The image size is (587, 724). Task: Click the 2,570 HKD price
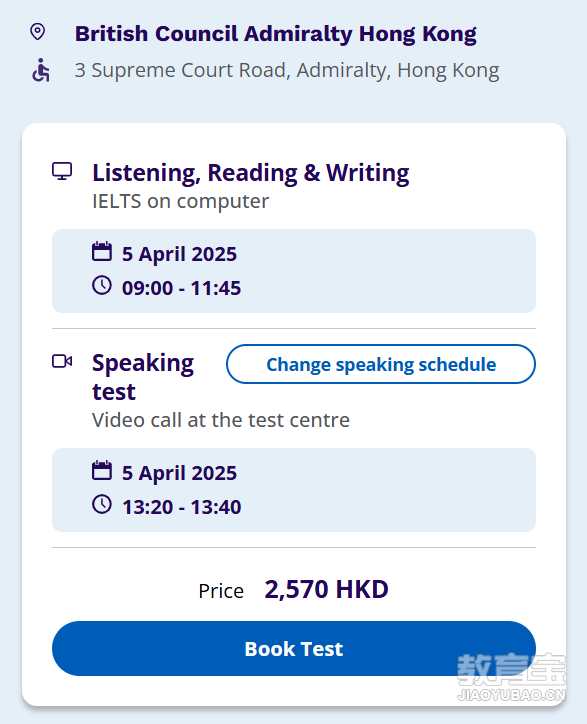(x=327, y=590)
